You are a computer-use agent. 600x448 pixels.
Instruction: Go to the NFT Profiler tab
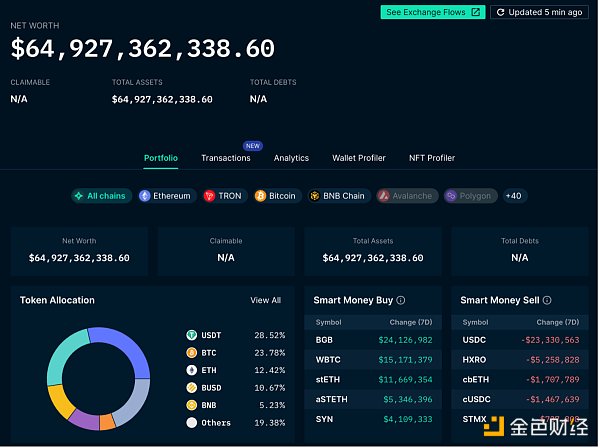click(432, 158)
